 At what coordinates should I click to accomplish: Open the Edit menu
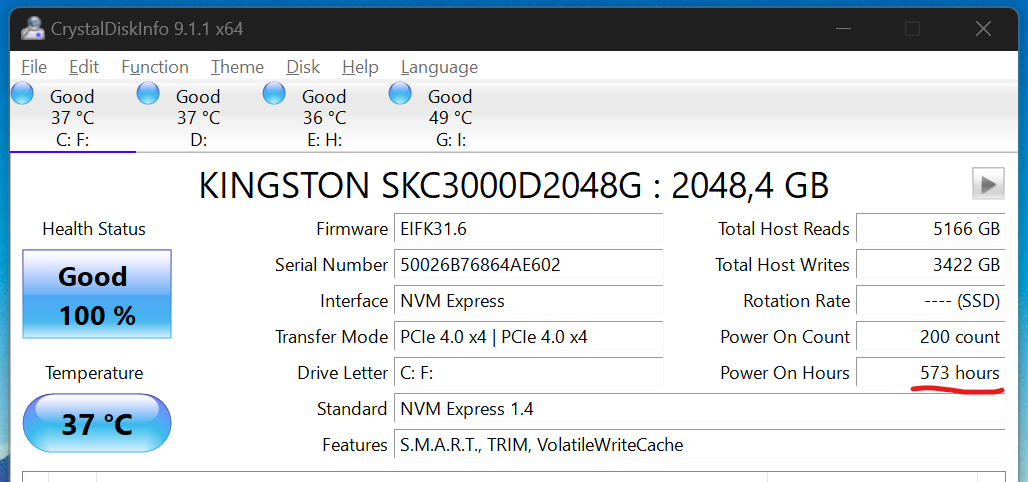[84, 67]
